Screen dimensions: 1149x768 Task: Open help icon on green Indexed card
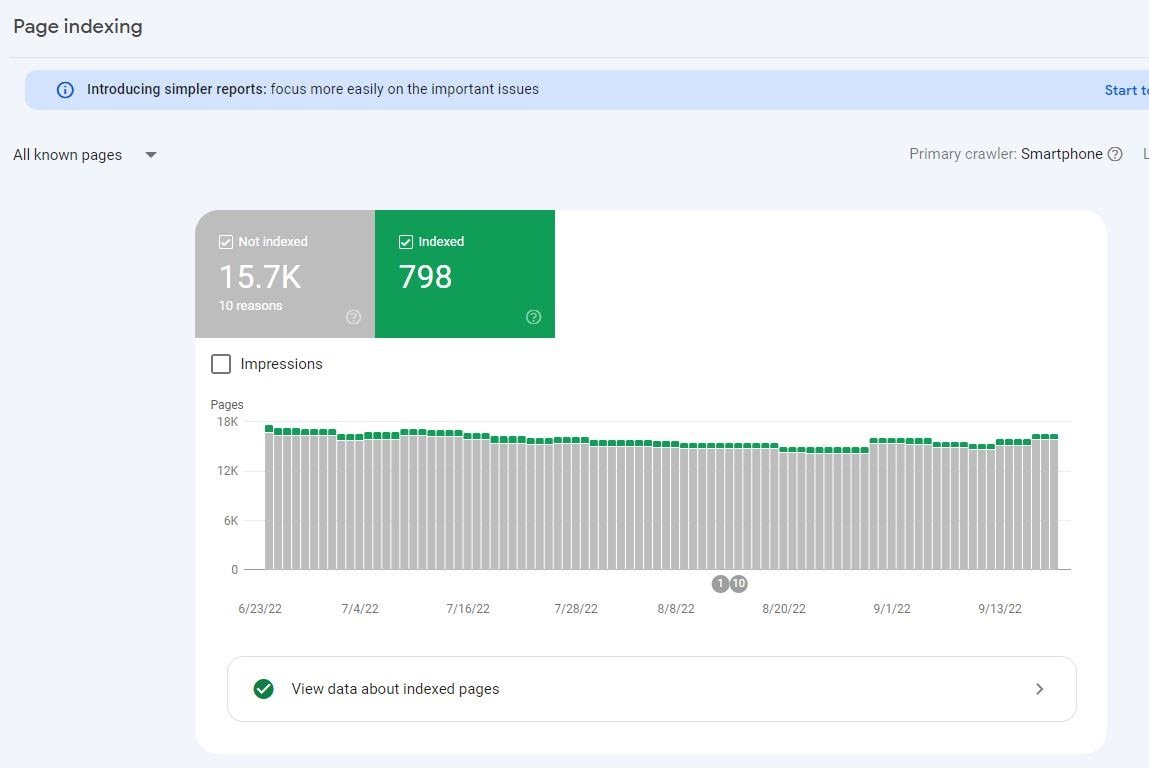click(x=533, y=317)
